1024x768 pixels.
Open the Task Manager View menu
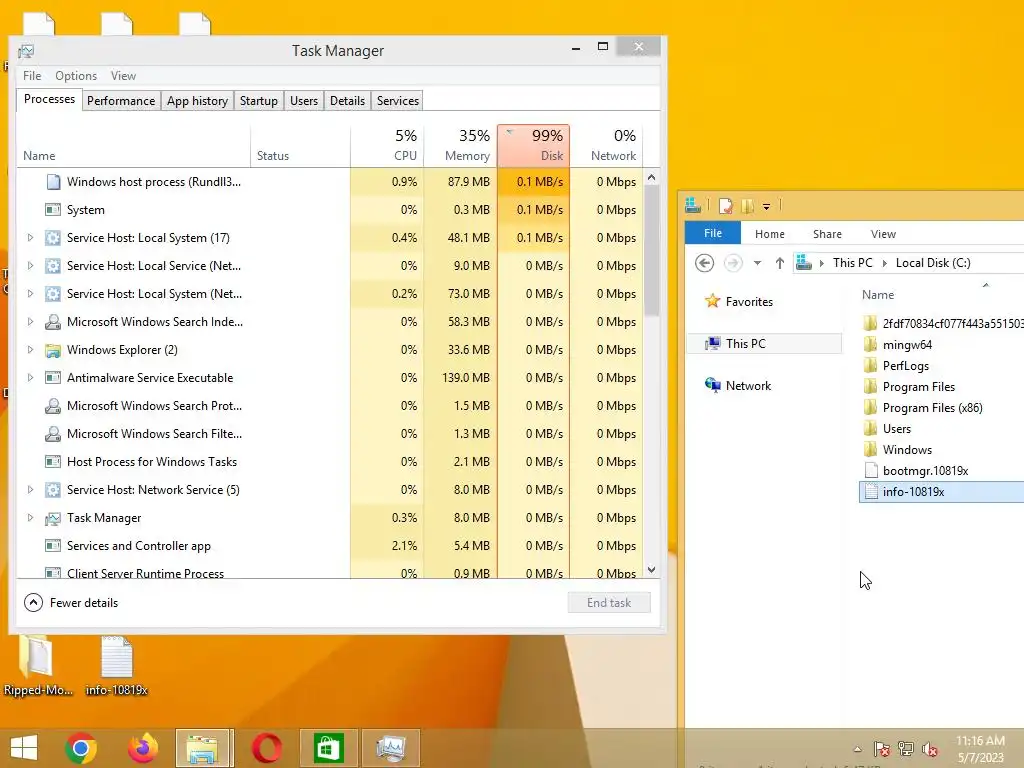point(123,76)
